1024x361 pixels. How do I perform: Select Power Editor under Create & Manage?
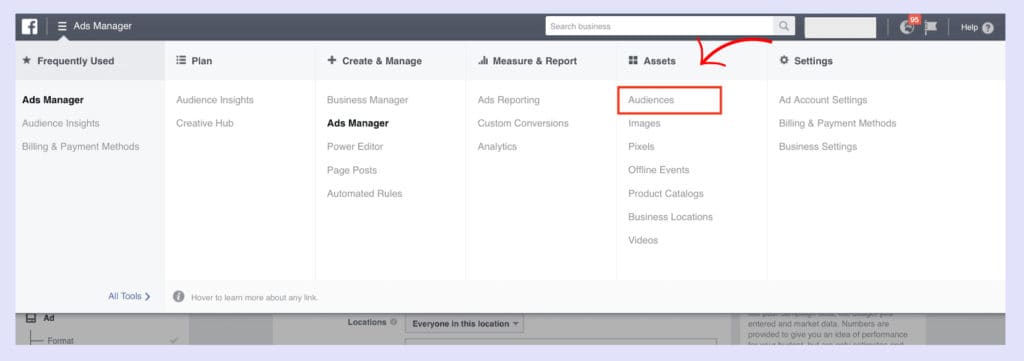(x=355, y=146)
